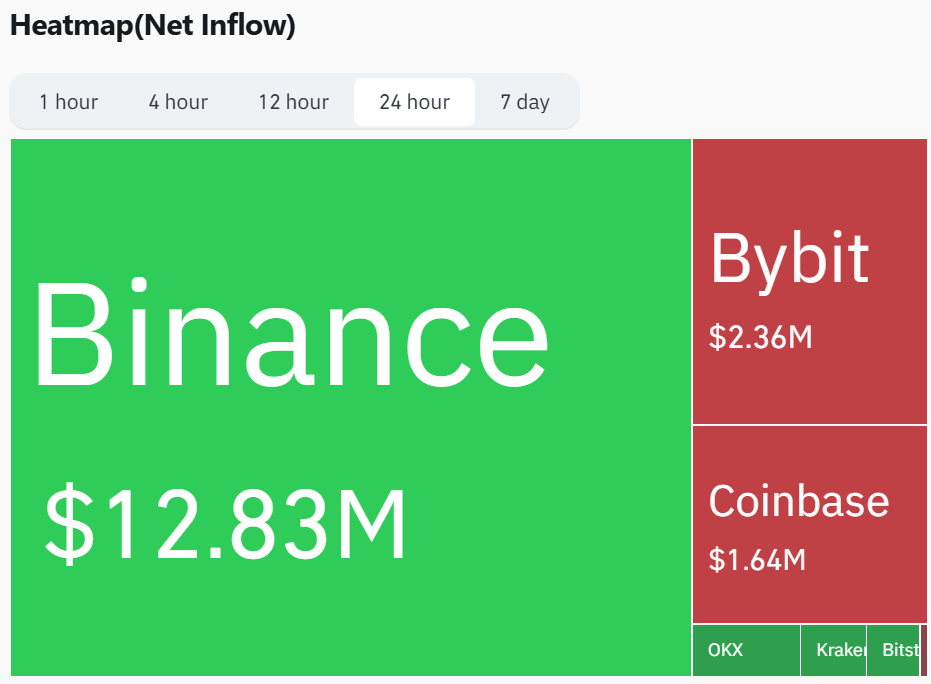Open the Binance heatmap tile
Screen dimensions: 931x684
tap(351, 407)
